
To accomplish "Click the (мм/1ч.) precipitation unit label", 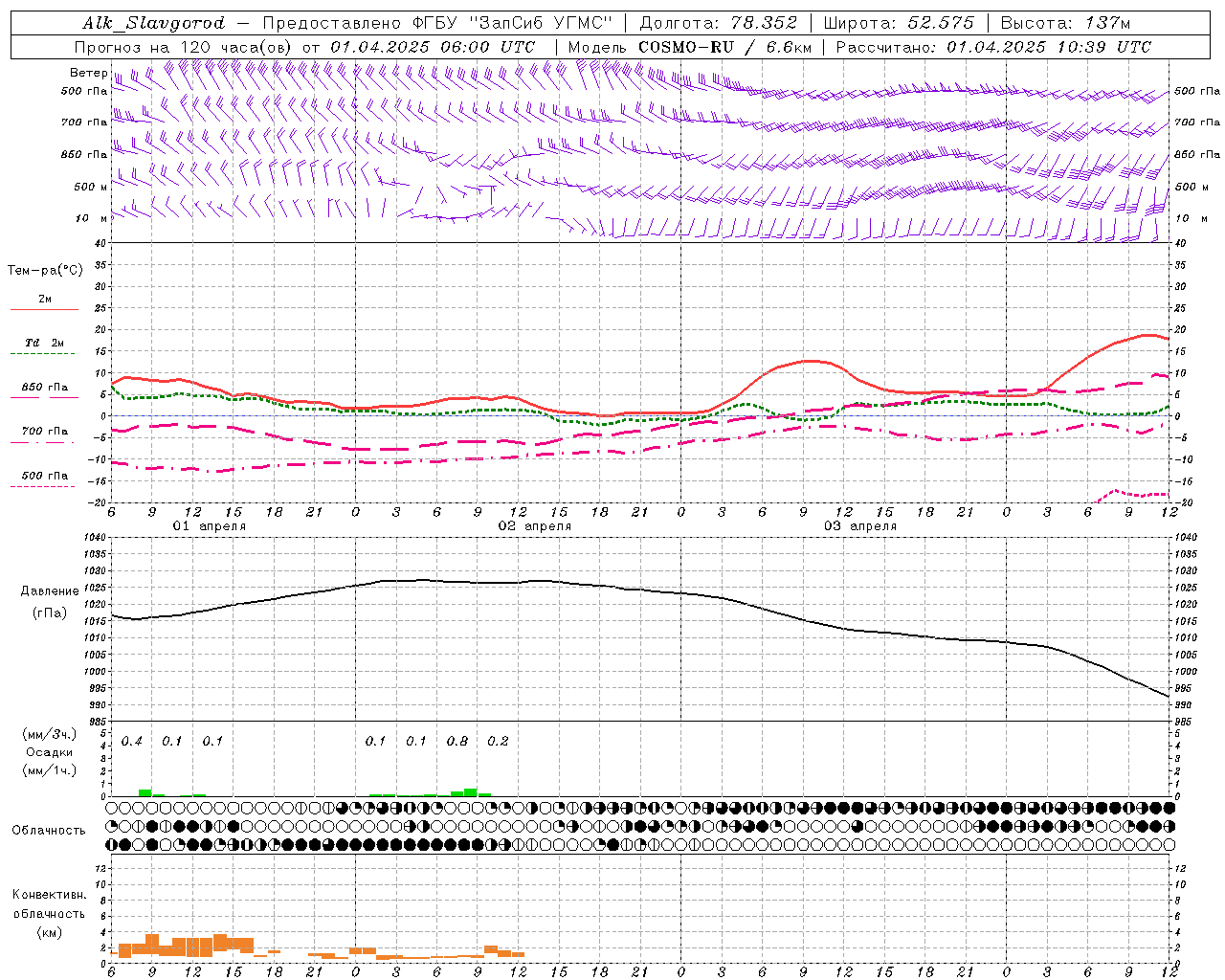I will [50, 770].
